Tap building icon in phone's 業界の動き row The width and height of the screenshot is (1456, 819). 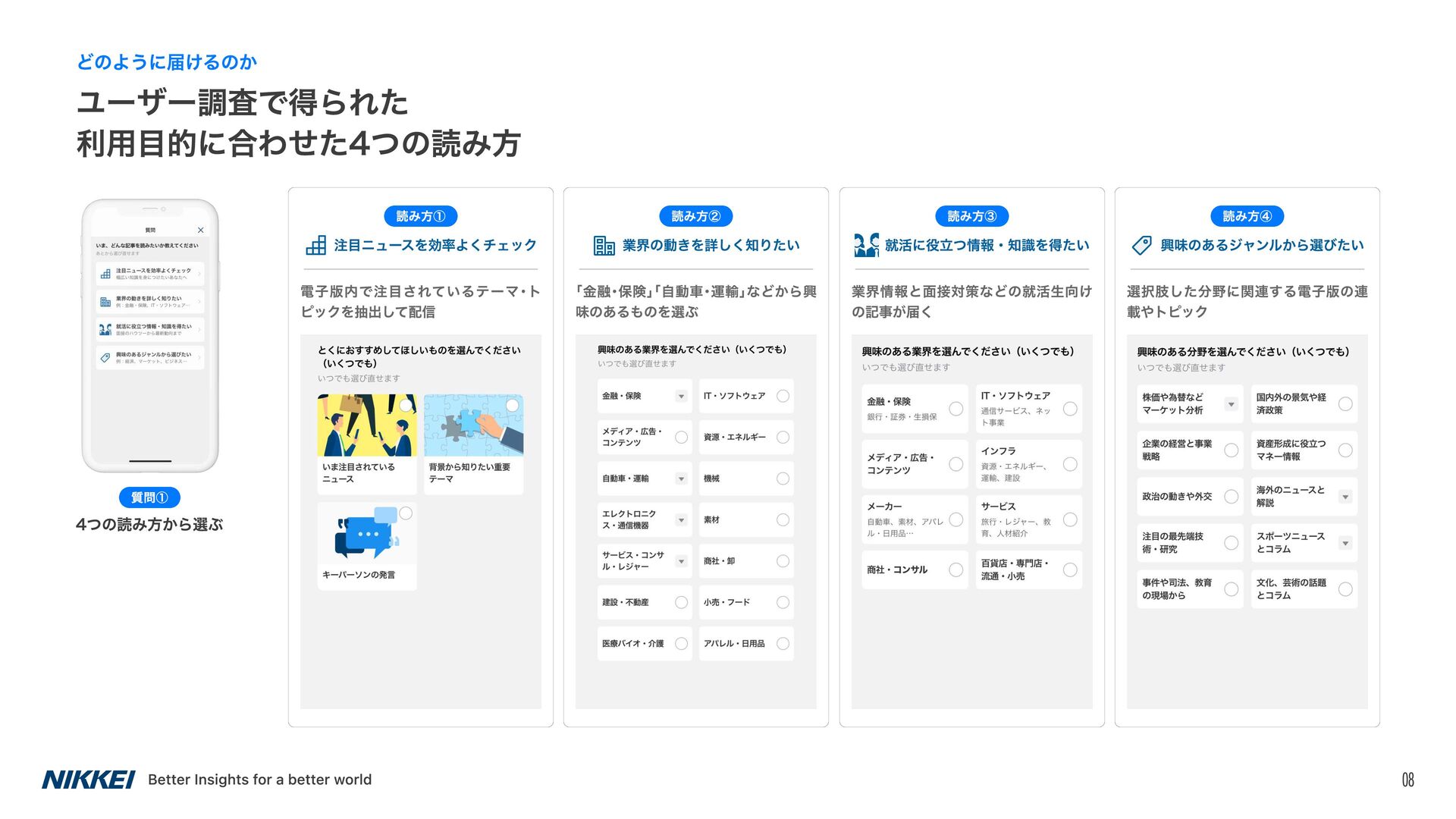tap(105, 302)
